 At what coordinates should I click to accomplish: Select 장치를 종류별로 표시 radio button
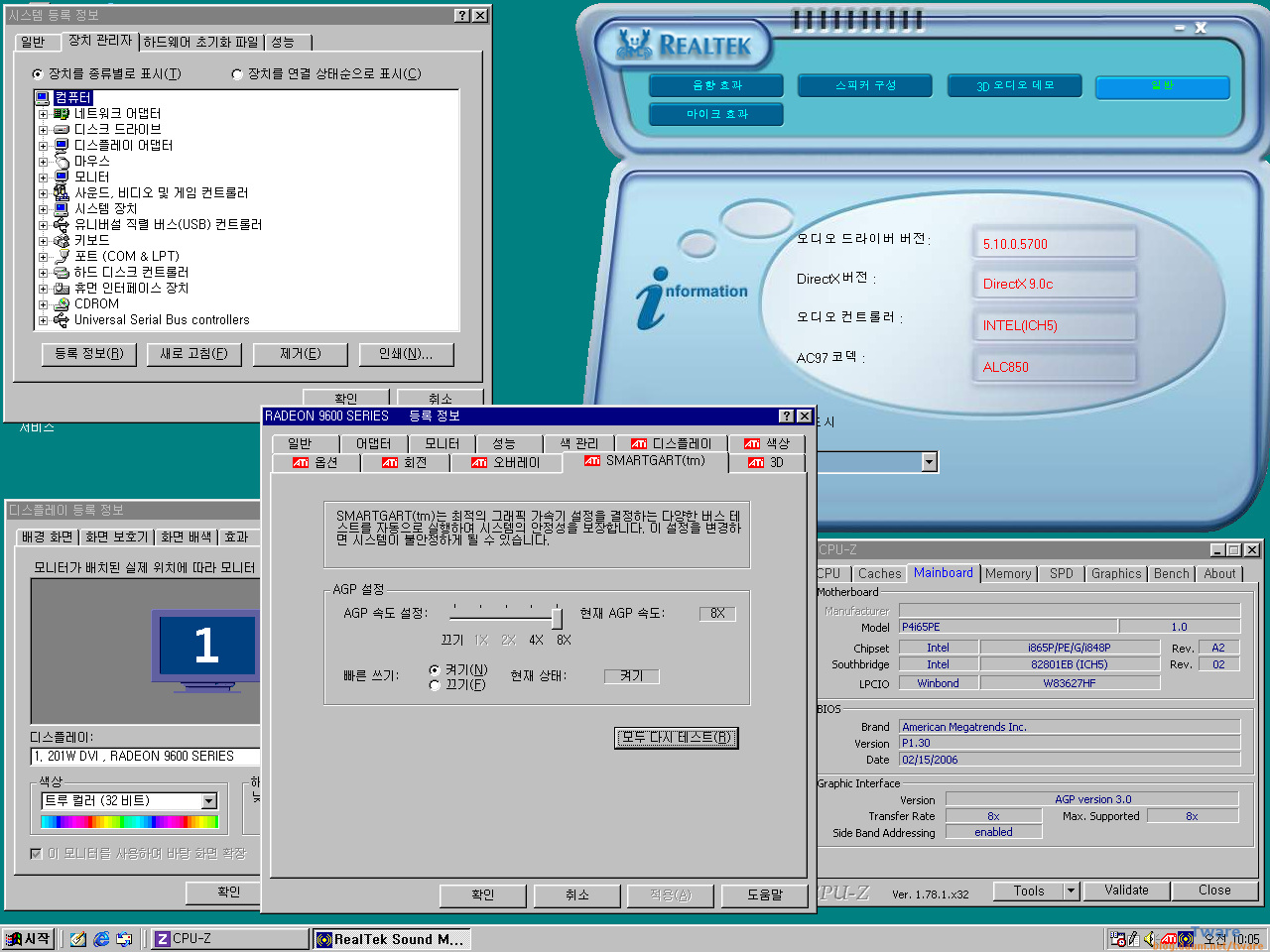coord(38,73)
